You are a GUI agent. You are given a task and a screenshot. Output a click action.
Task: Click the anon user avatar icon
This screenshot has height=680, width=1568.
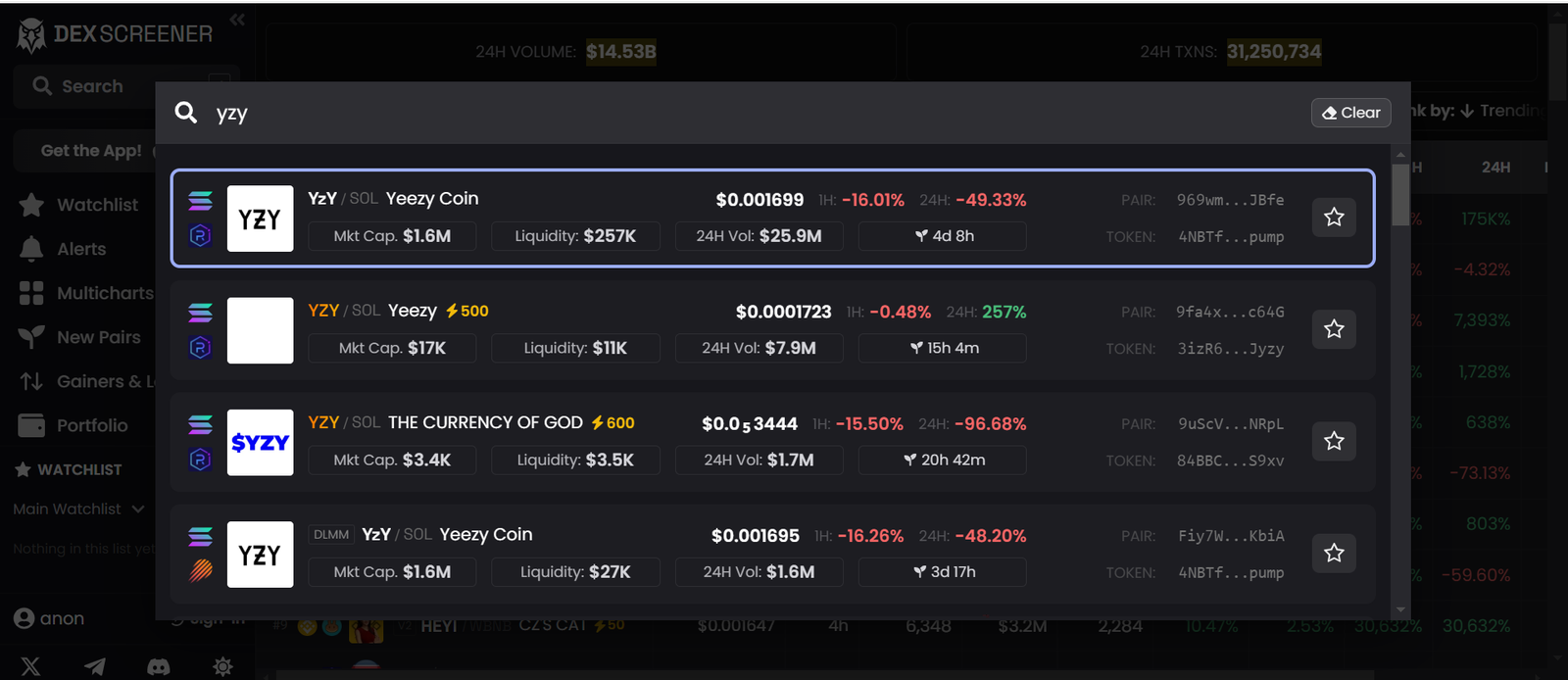tap(24, 618)
